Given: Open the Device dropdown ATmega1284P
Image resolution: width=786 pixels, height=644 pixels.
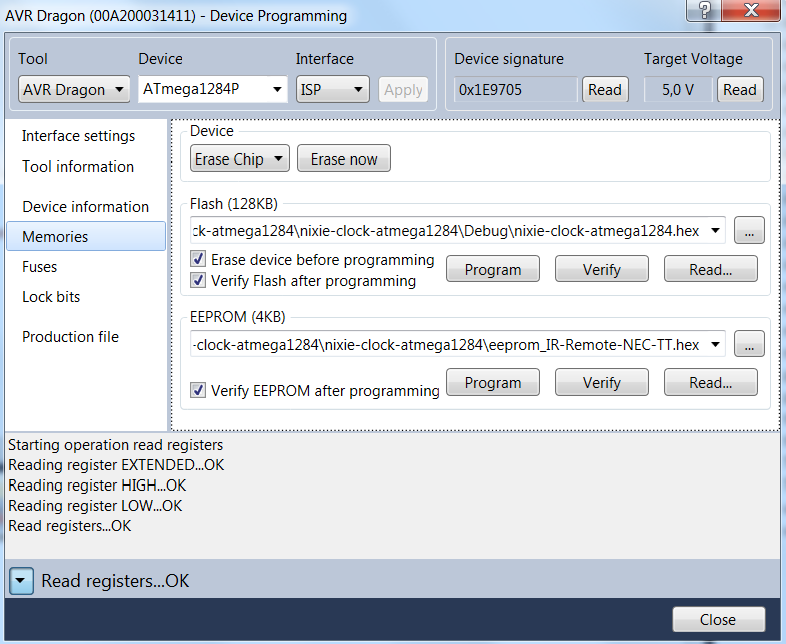Looking at the screenshot, I should (x=213, y=89).
